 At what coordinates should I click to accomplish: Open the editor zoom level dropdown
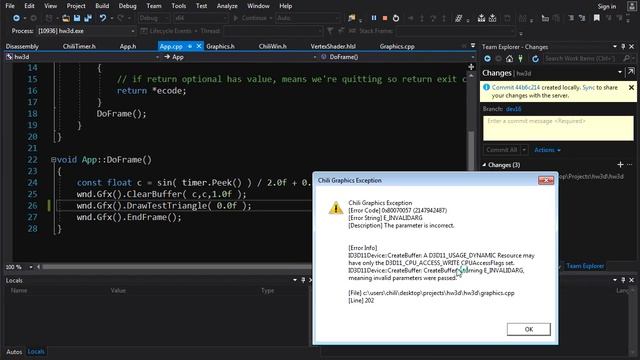[x=31, y=267]
